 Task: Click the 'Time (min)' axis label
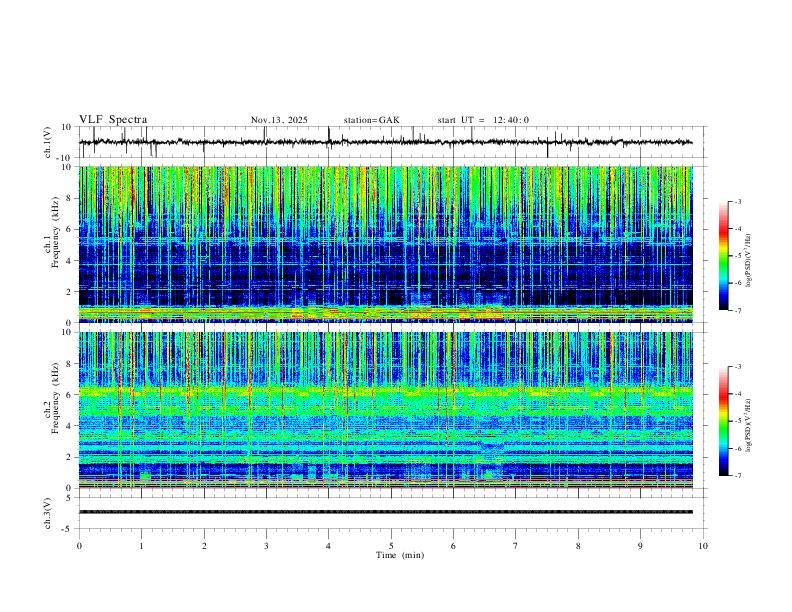[400, 555]
